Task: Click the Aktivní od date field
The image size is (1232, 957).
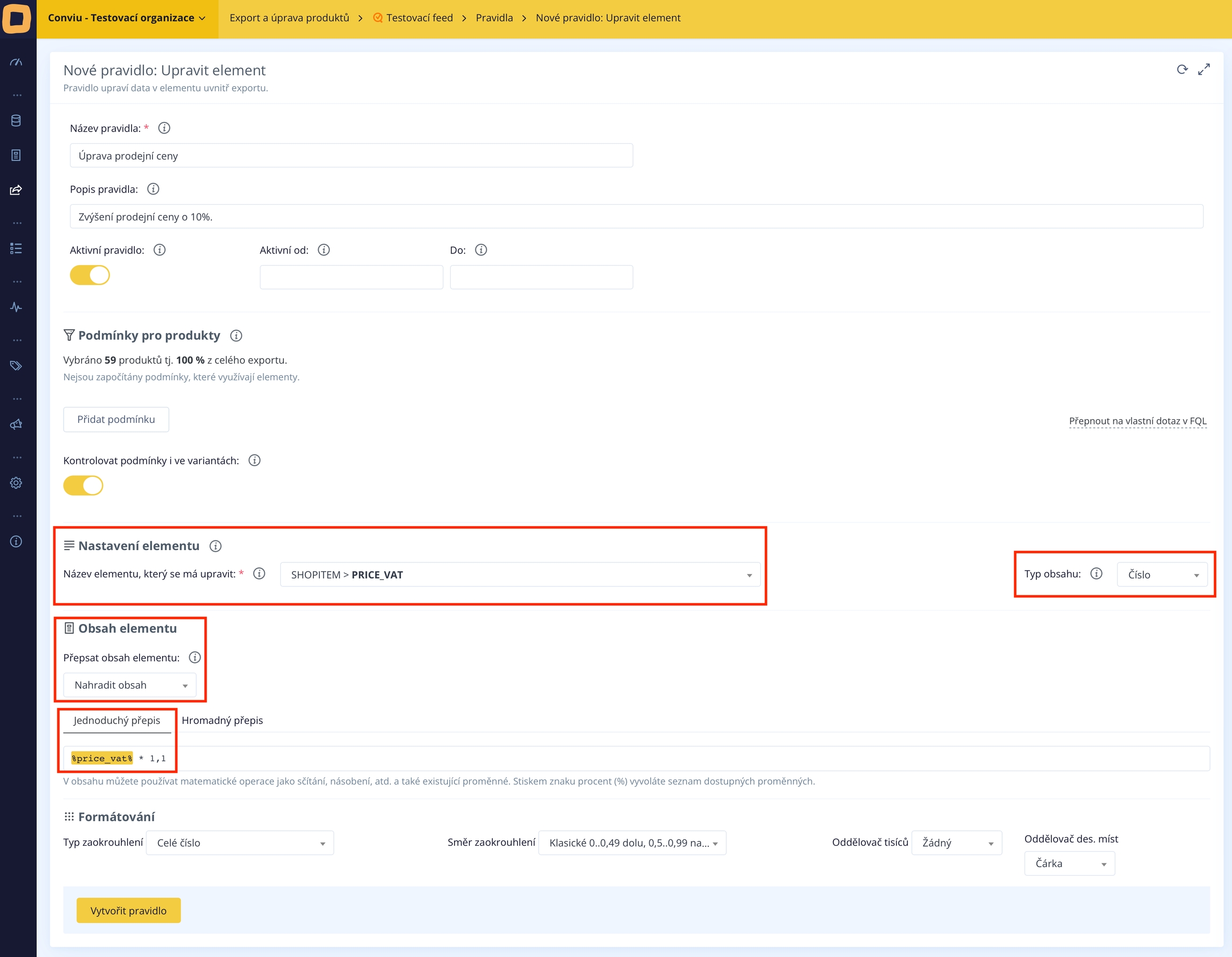Action: coord(351,277)
